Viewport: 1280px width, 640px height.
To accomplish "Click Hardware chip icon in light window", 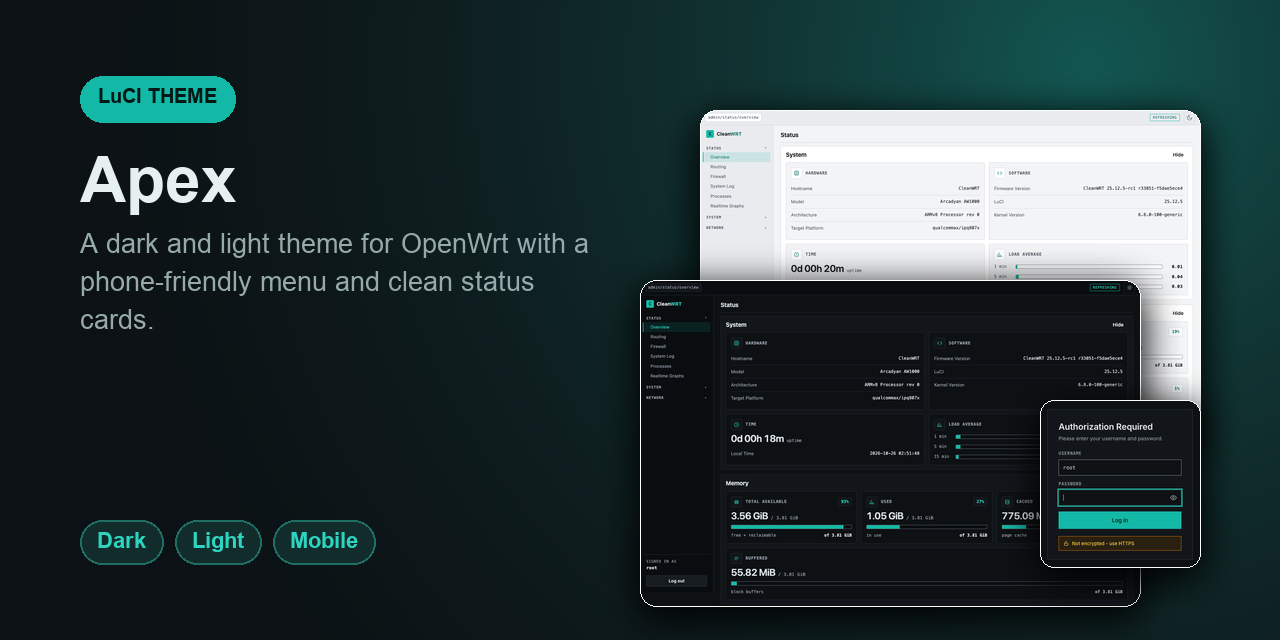I will click(797, 173).
